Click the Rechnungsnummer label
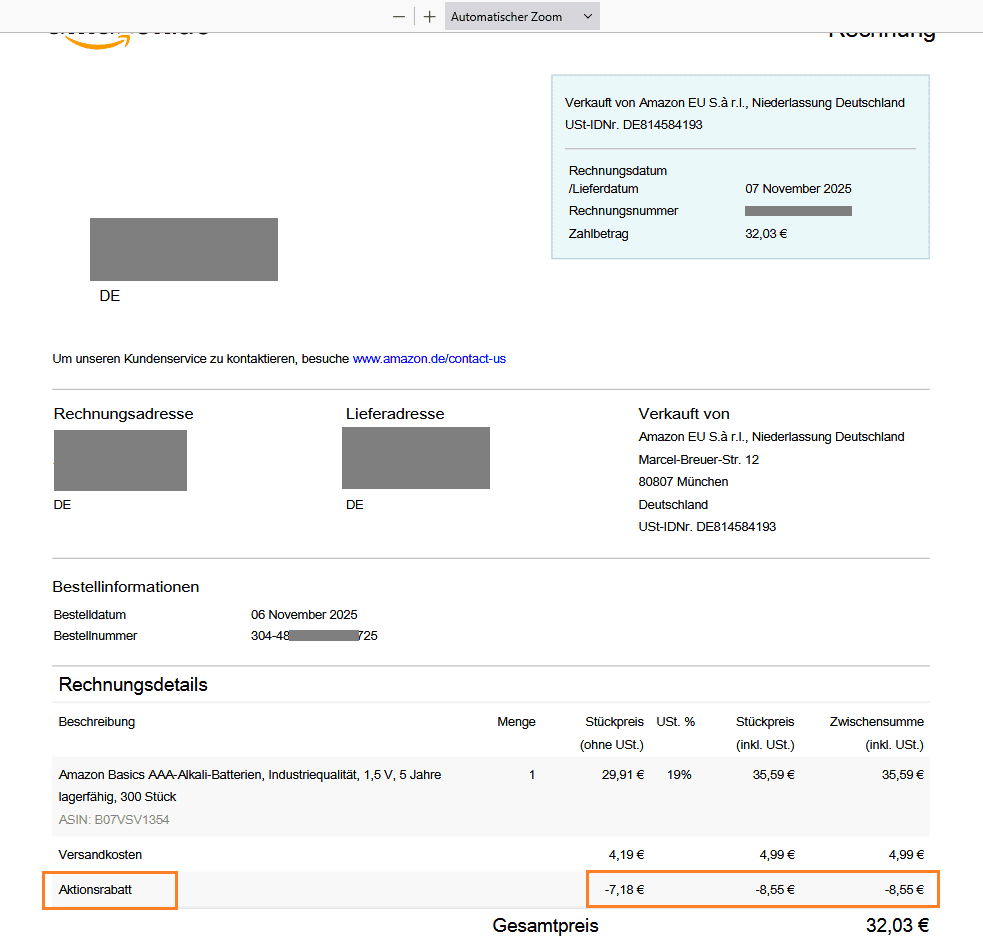Viewport: 983px width, 947px height. point(623,211)
